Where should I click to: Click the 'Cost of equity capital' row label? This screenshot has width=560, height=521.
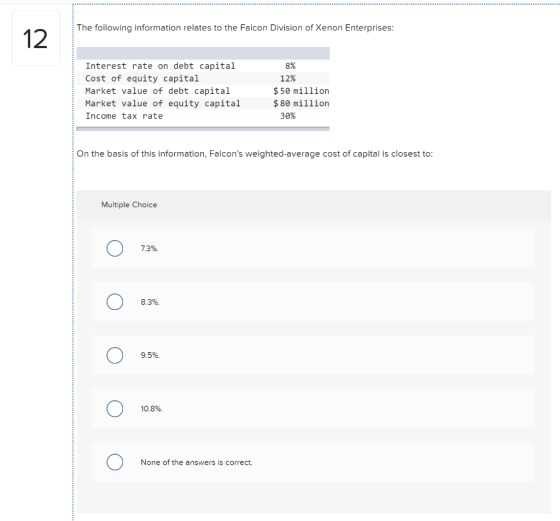142,79
